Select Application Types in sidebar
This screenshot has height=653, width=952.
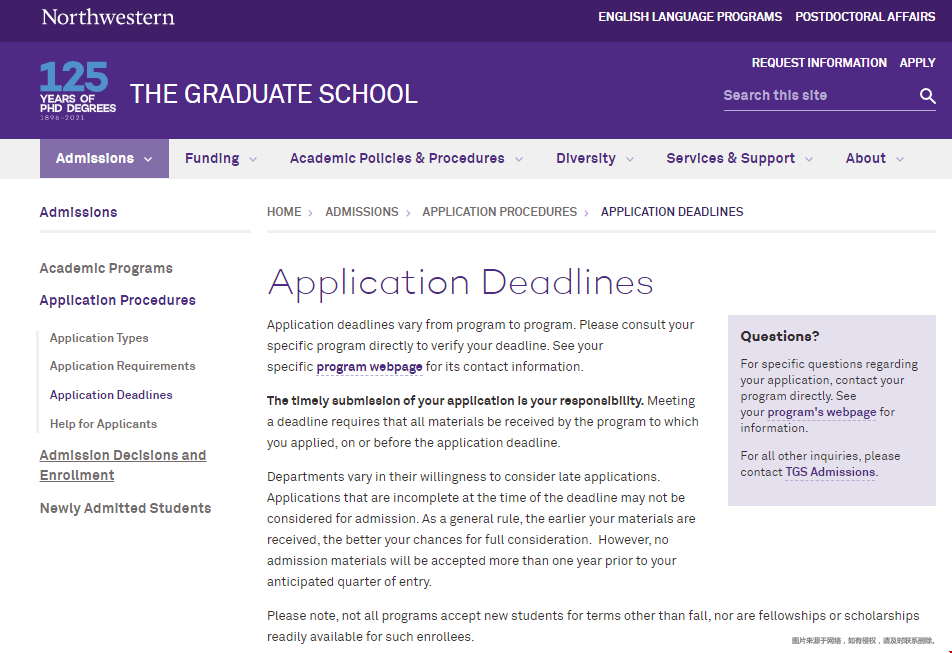(x=99, y=338)
